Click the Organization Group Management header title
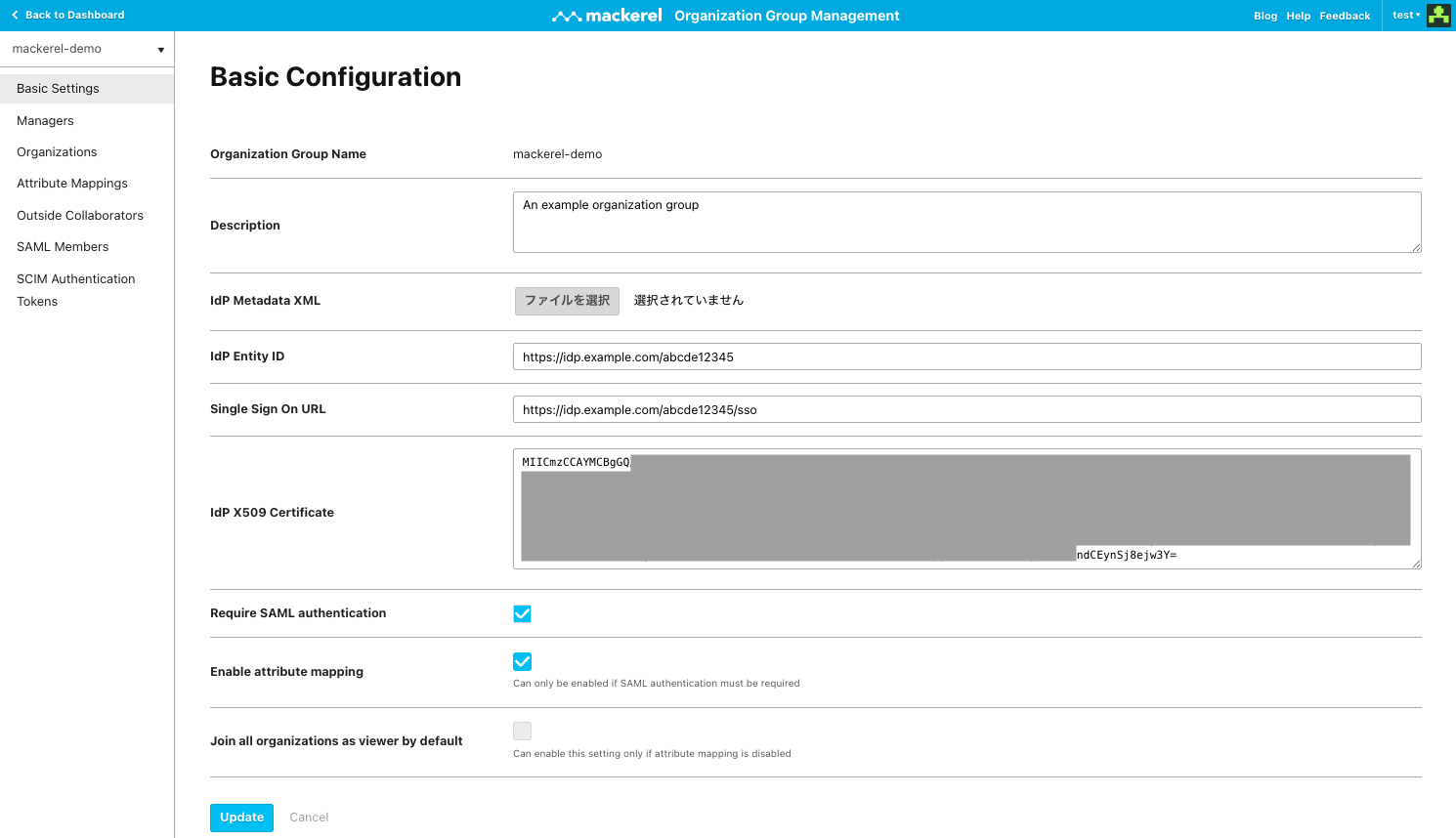This screenshot has width=1456, height=838. [787, 16]
